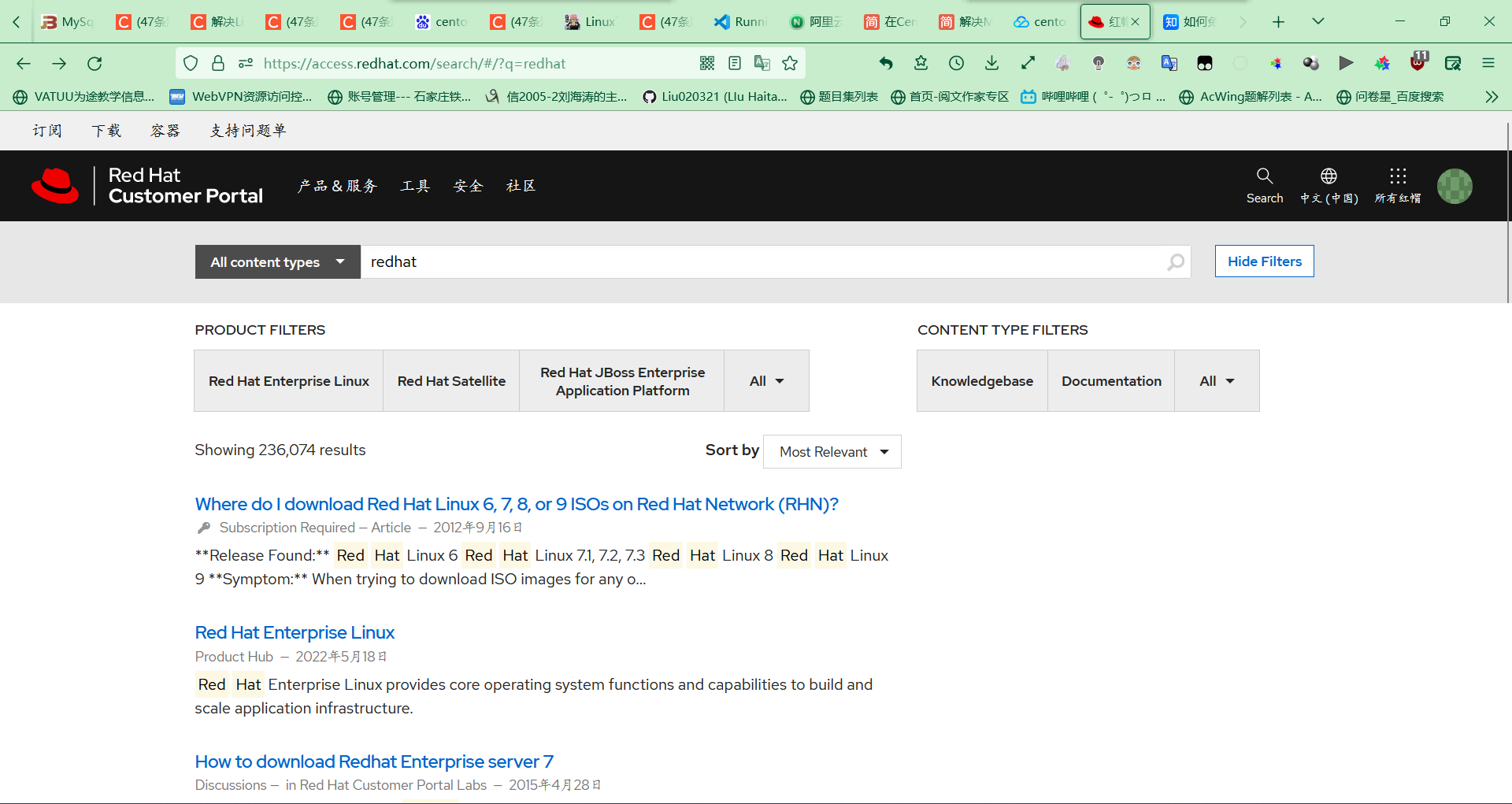Click the browser address bar URL

(x=415, y=64)
